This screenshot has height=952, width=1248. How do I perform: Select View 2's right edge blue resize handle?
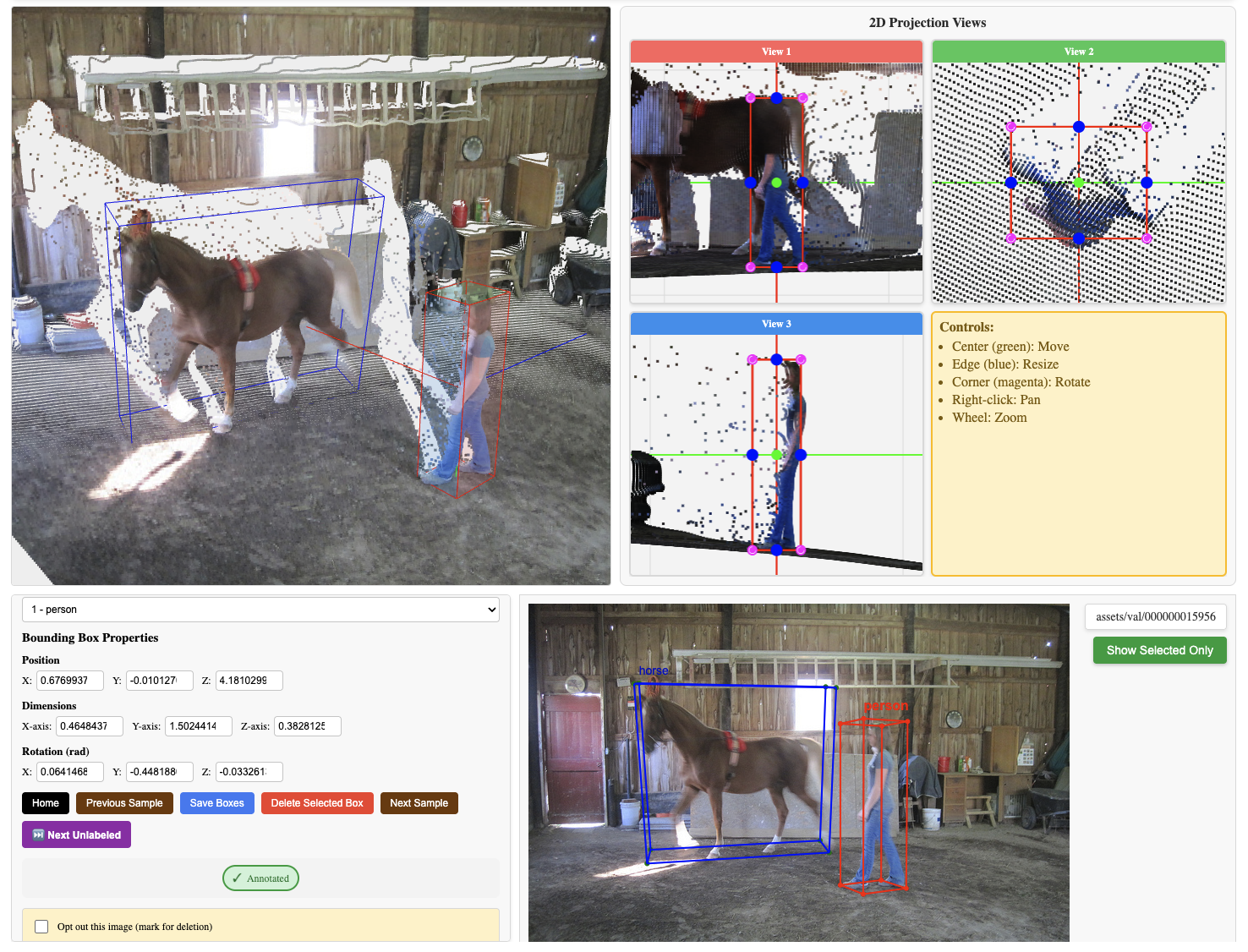pos(1147,183)
